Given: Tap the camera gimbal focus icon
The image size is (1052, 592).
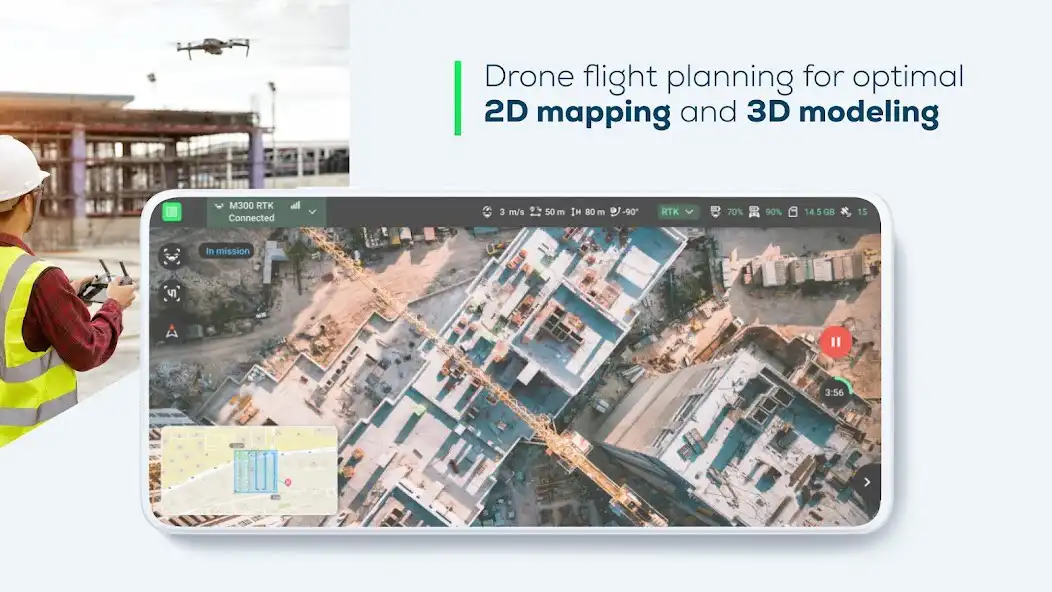Looking at the screenshot, I should [173, 293].
